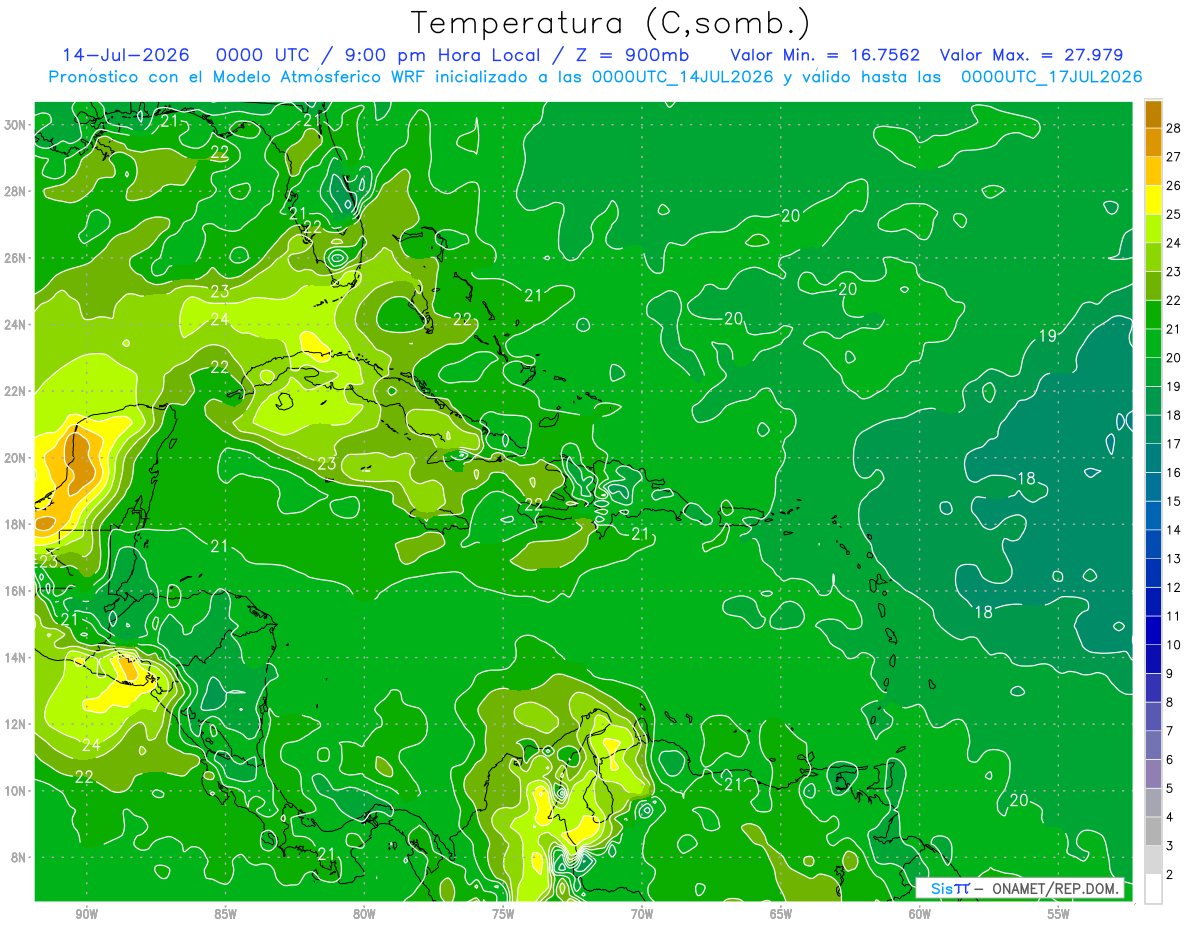1200x927 pixels.
Task: Click the number 15 on the color scale
Action: click(1173, 501)
